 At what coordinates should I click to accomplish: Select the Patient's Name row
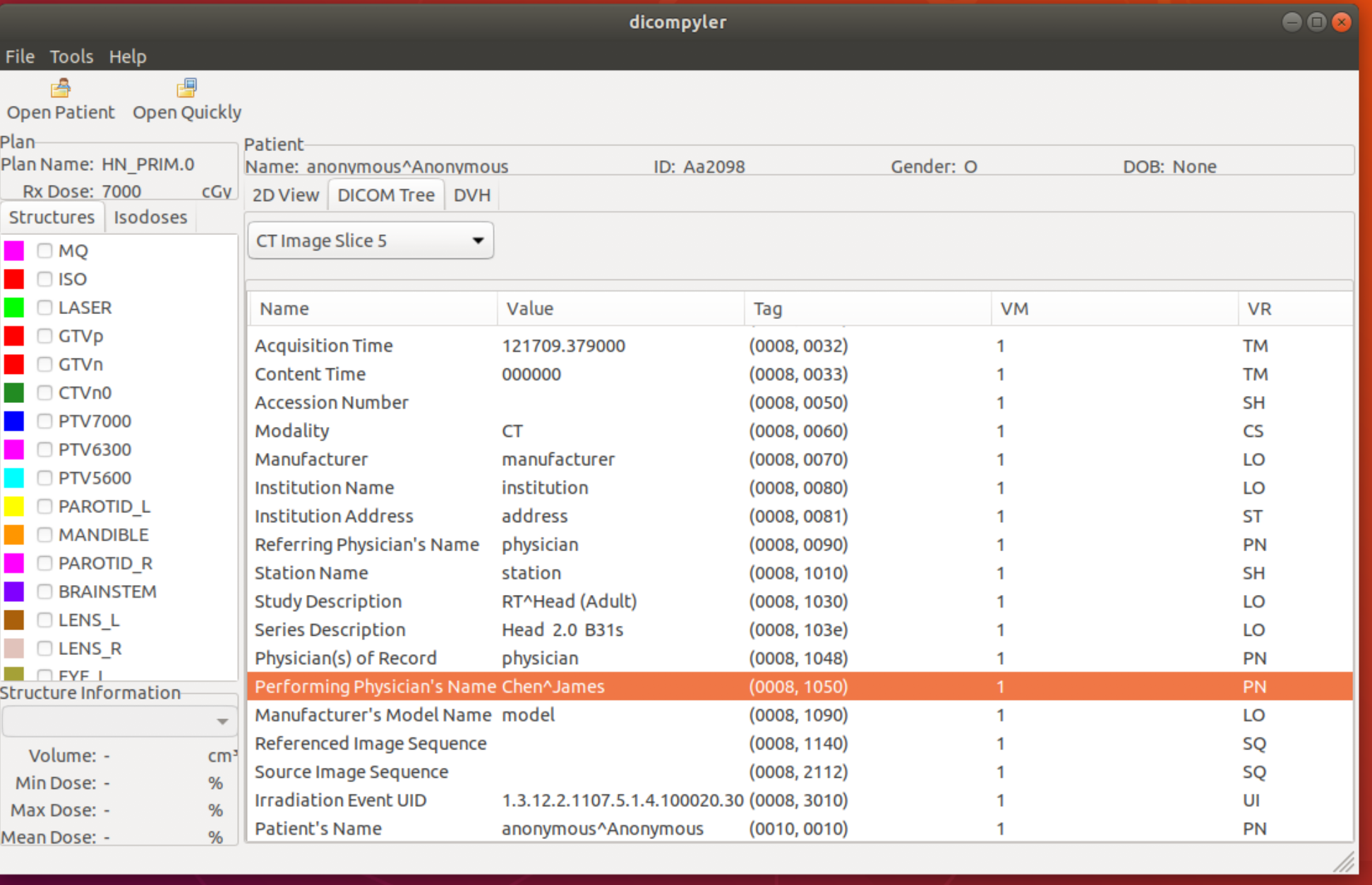(x=800, y=829)
